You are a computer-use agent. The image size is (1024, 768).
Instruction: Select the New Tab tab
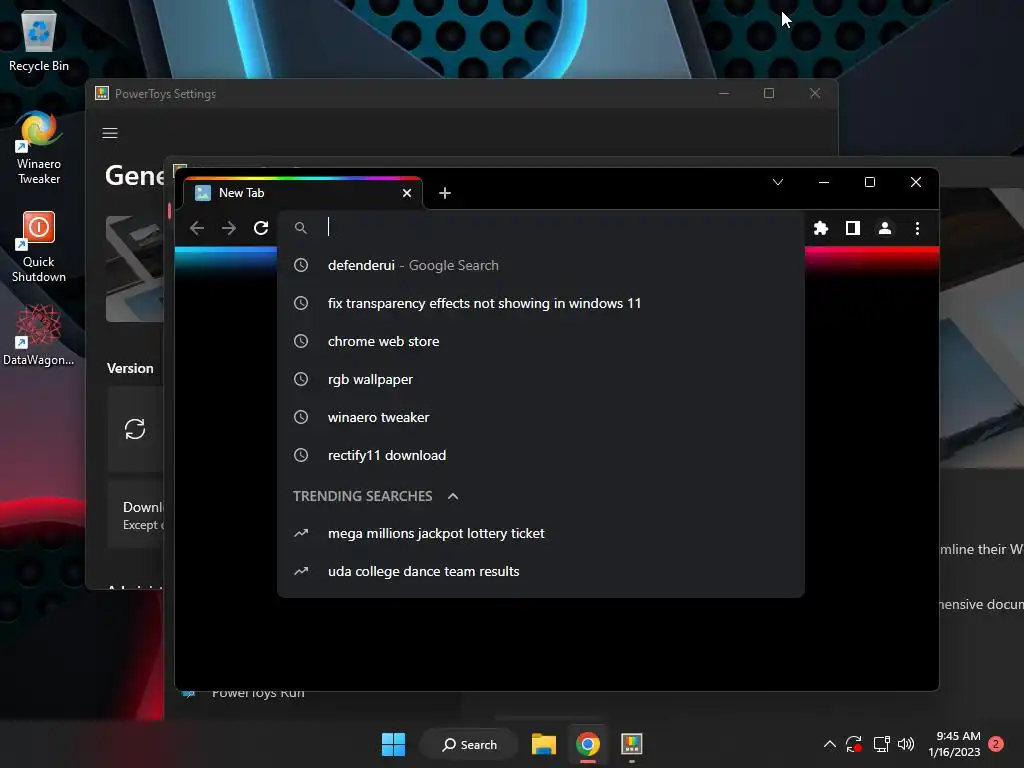coord(304,193)
